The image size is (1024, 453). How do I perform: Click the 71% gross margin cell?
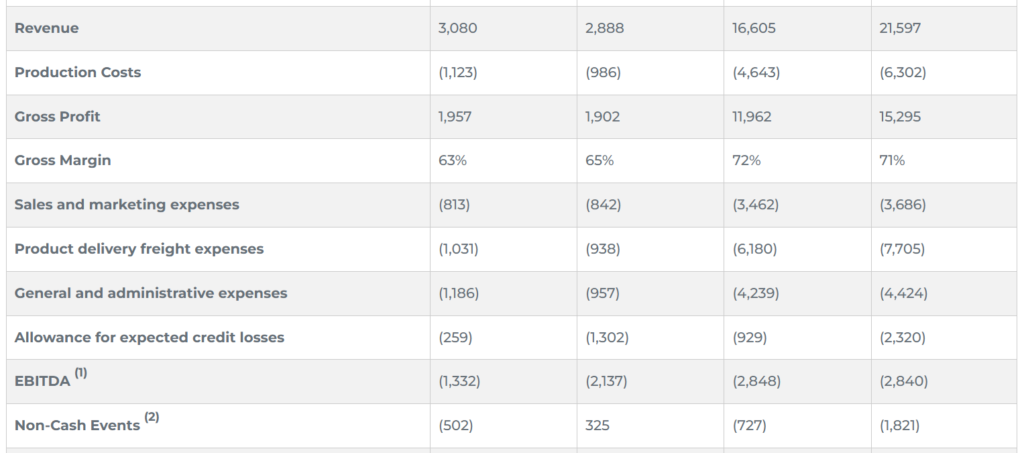pos(892,160)
